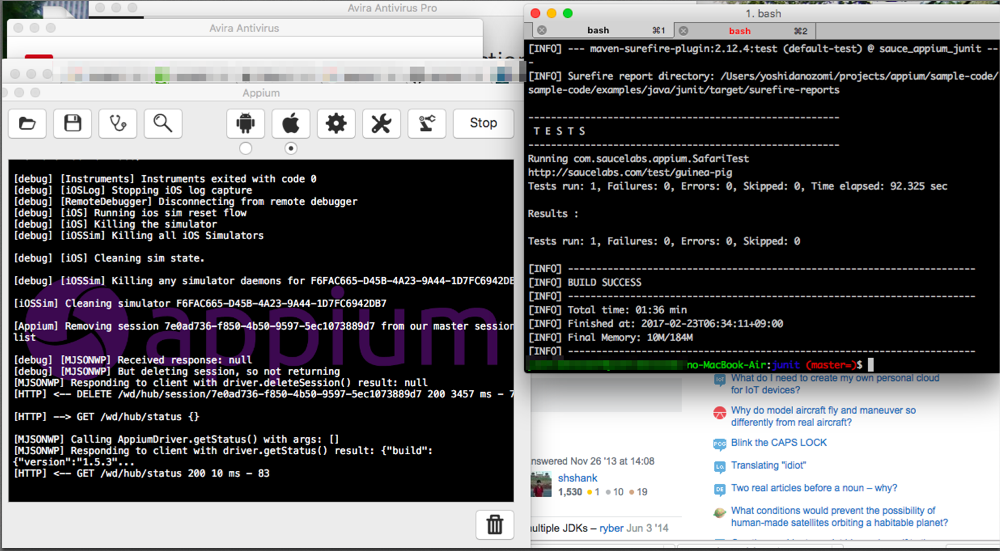
Task: Click 'Instruments exited with code 0' log line
Action: [165, 179]
